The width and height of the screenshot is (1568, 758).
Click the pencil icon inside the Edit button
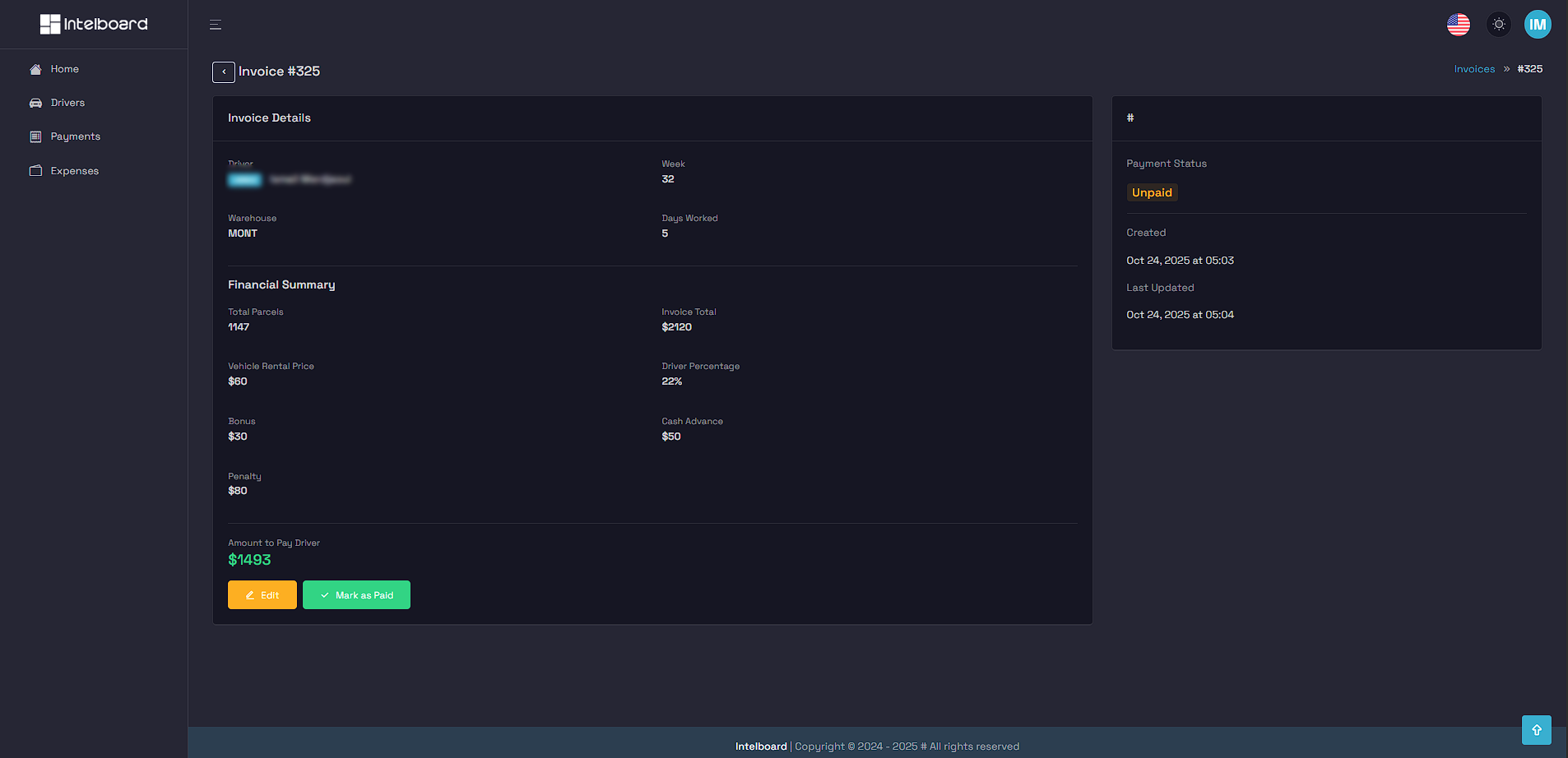pos(249,594)
